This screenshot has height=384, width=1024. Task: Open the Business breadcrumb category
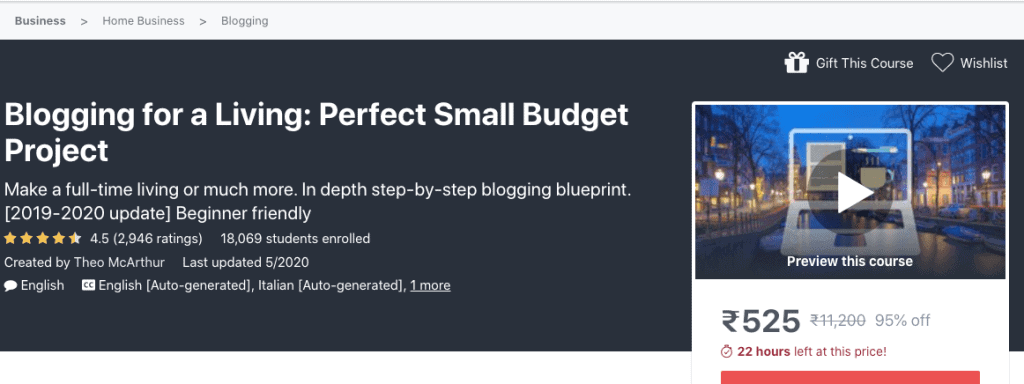pyautogui.click(x=40, y=21)
